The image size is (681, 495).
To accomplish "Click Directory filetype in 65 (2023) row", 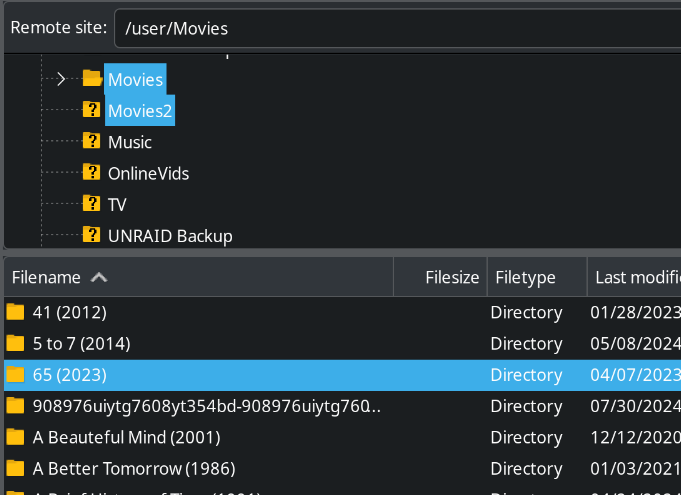I will coord(526,375).
